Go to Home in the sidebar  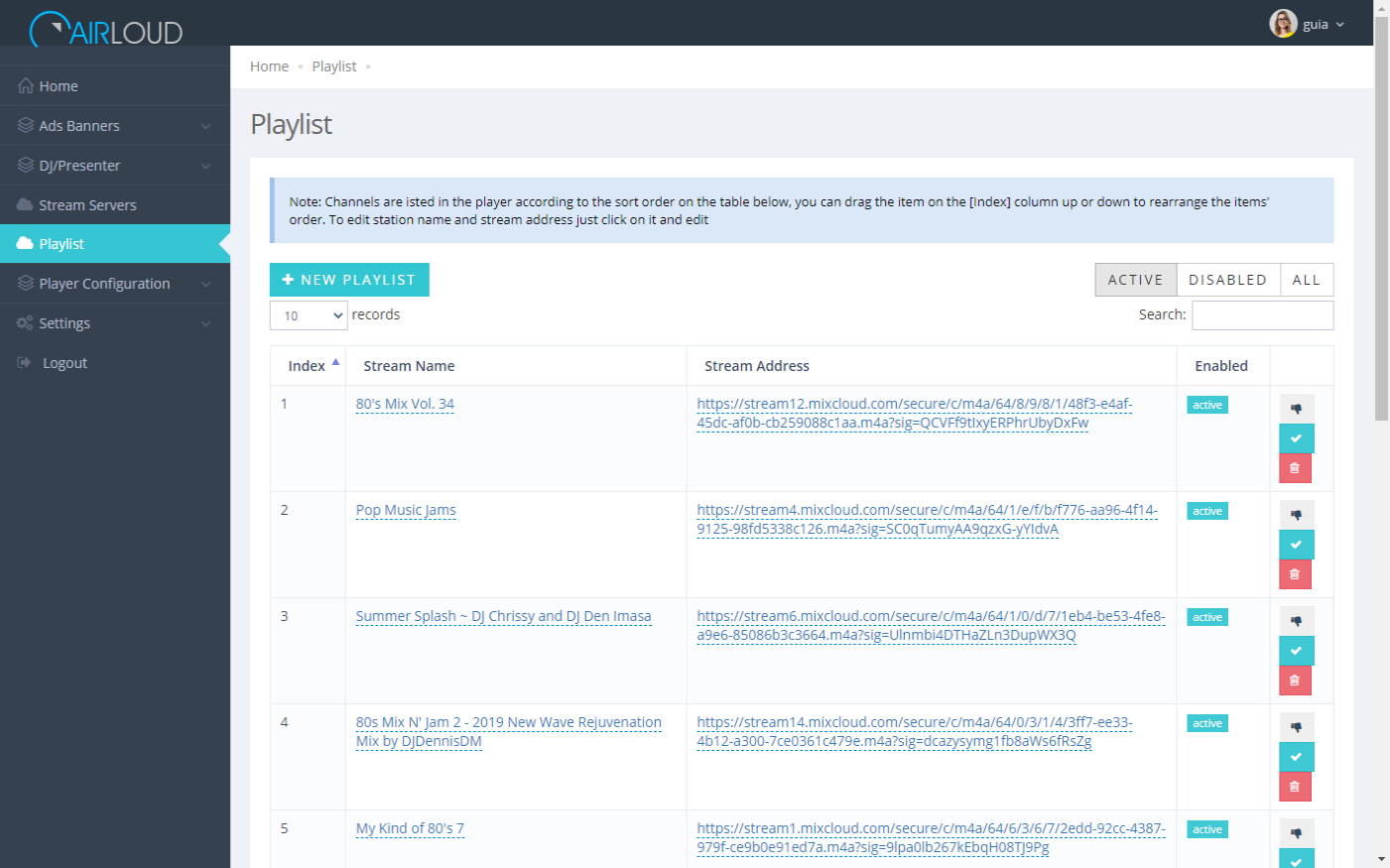115,86
